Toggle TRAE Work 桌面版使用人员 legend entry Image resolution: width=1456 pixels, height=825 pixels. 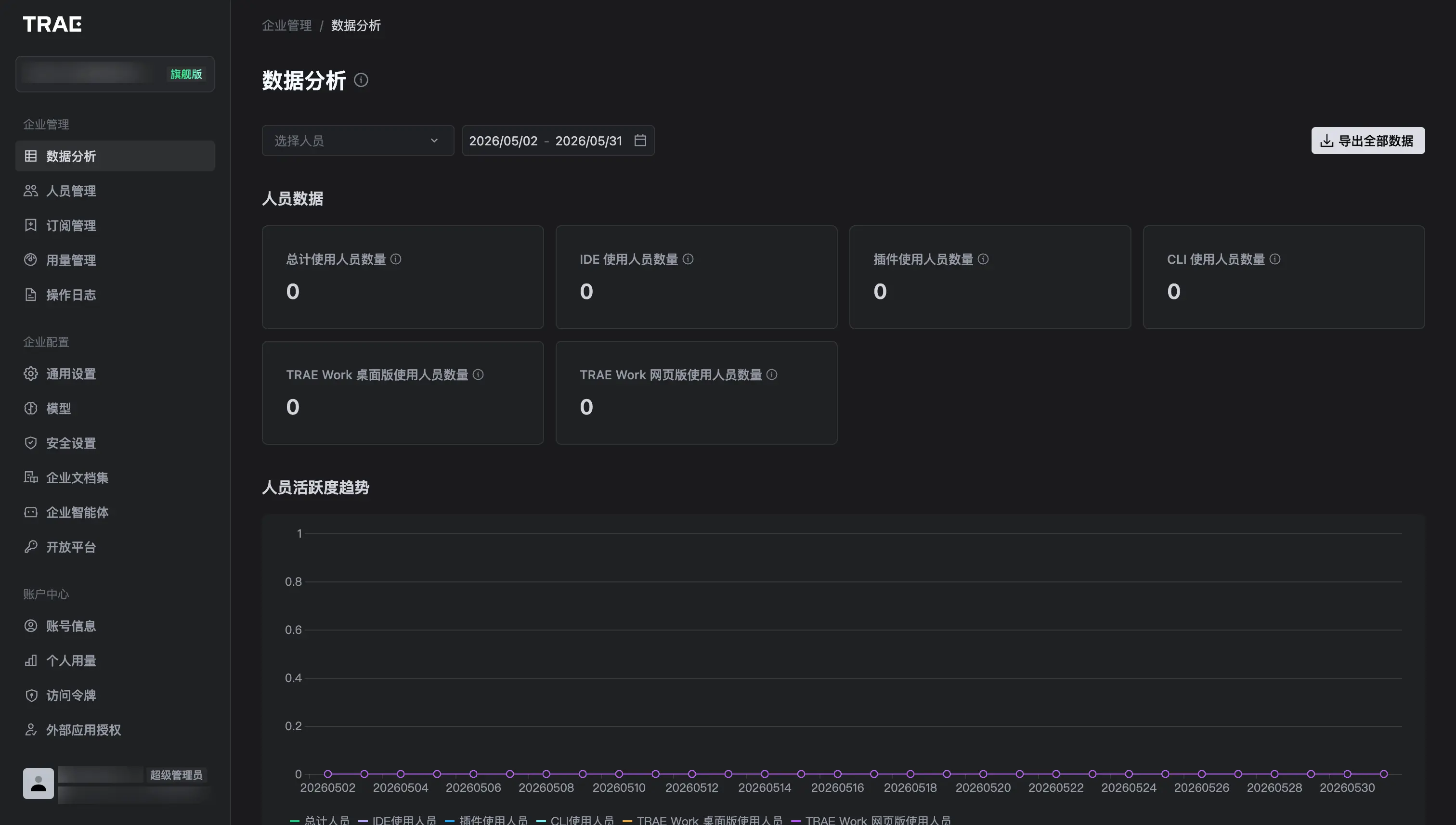tap(702, 820)
